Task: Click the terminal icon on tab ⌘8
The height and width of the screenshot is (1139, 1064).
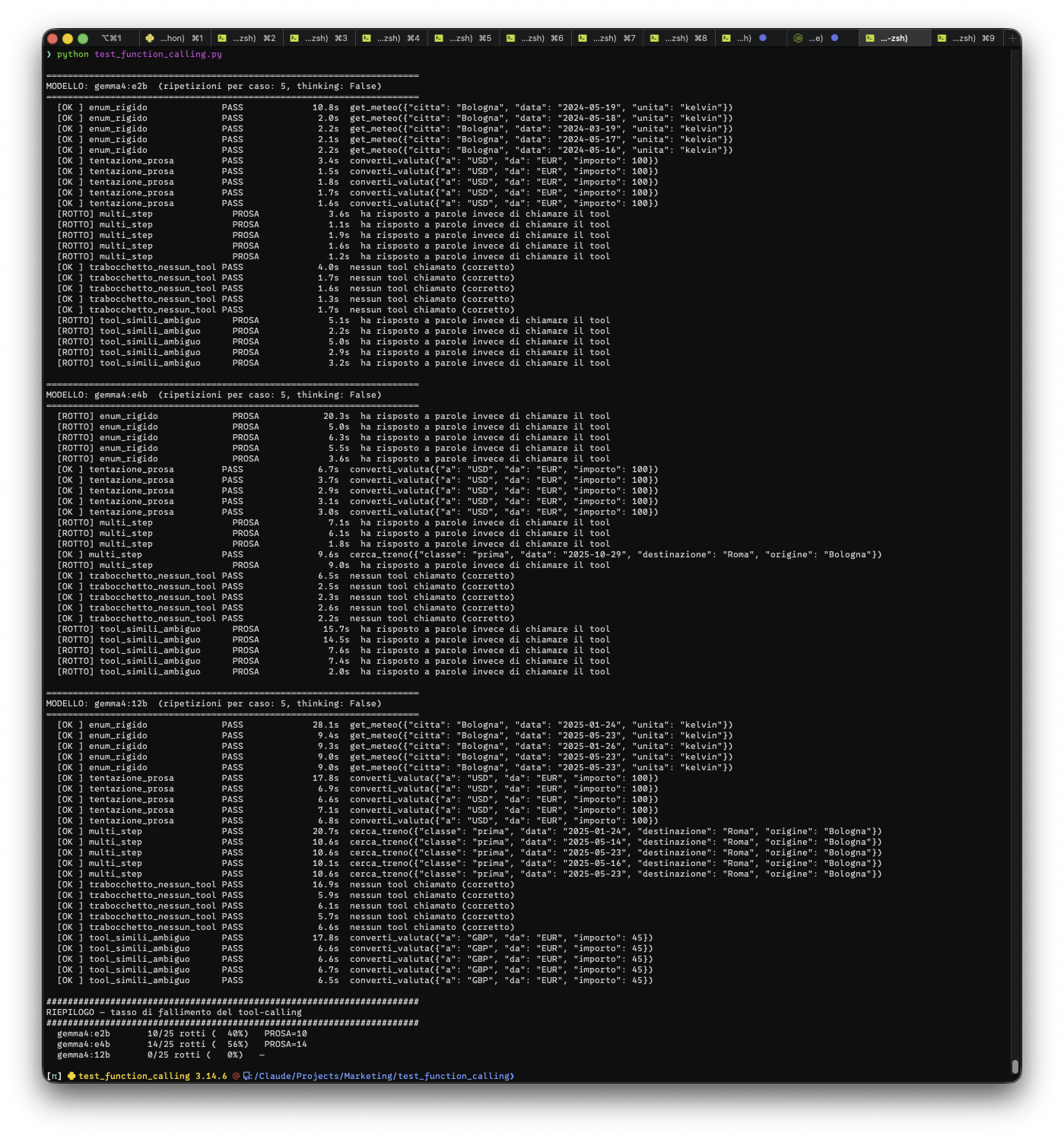Action: [654, 38]
